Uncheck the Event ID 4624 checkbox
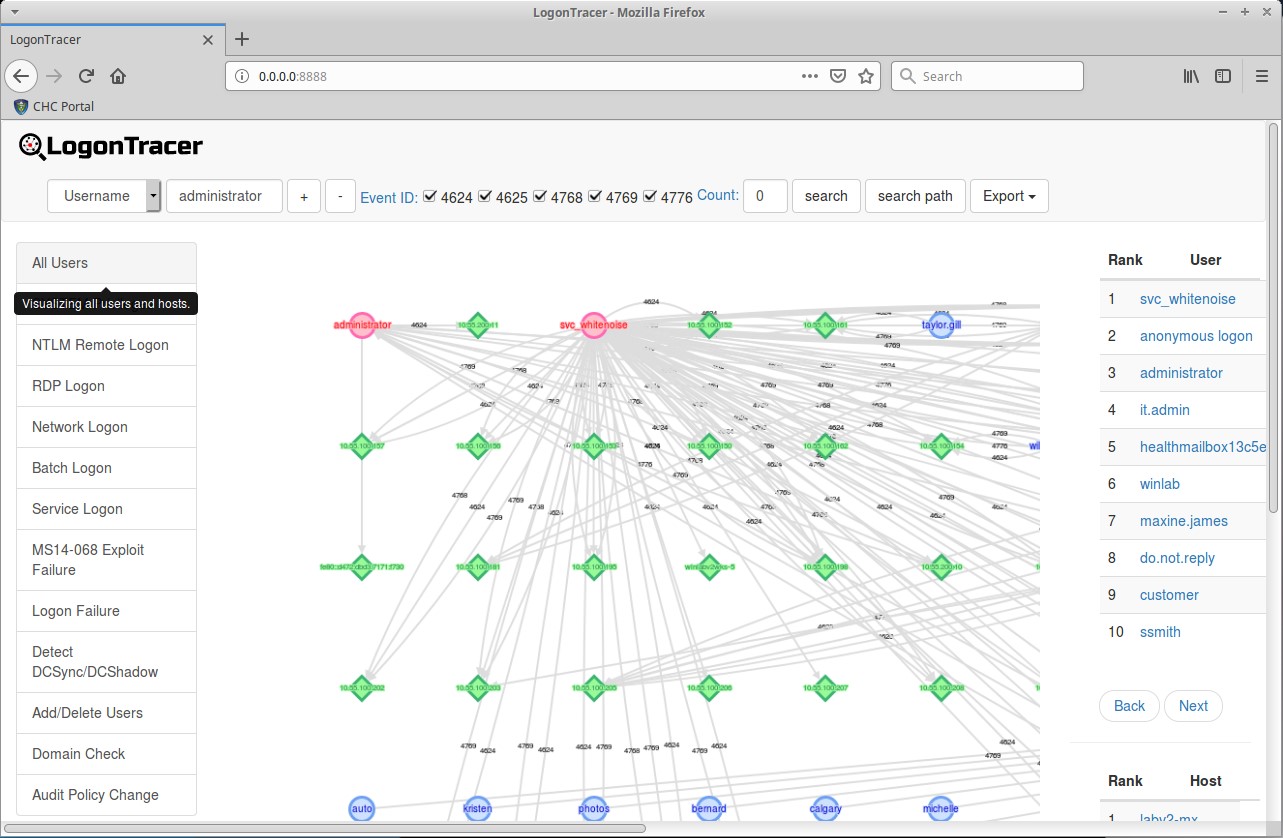 (430, 196)
